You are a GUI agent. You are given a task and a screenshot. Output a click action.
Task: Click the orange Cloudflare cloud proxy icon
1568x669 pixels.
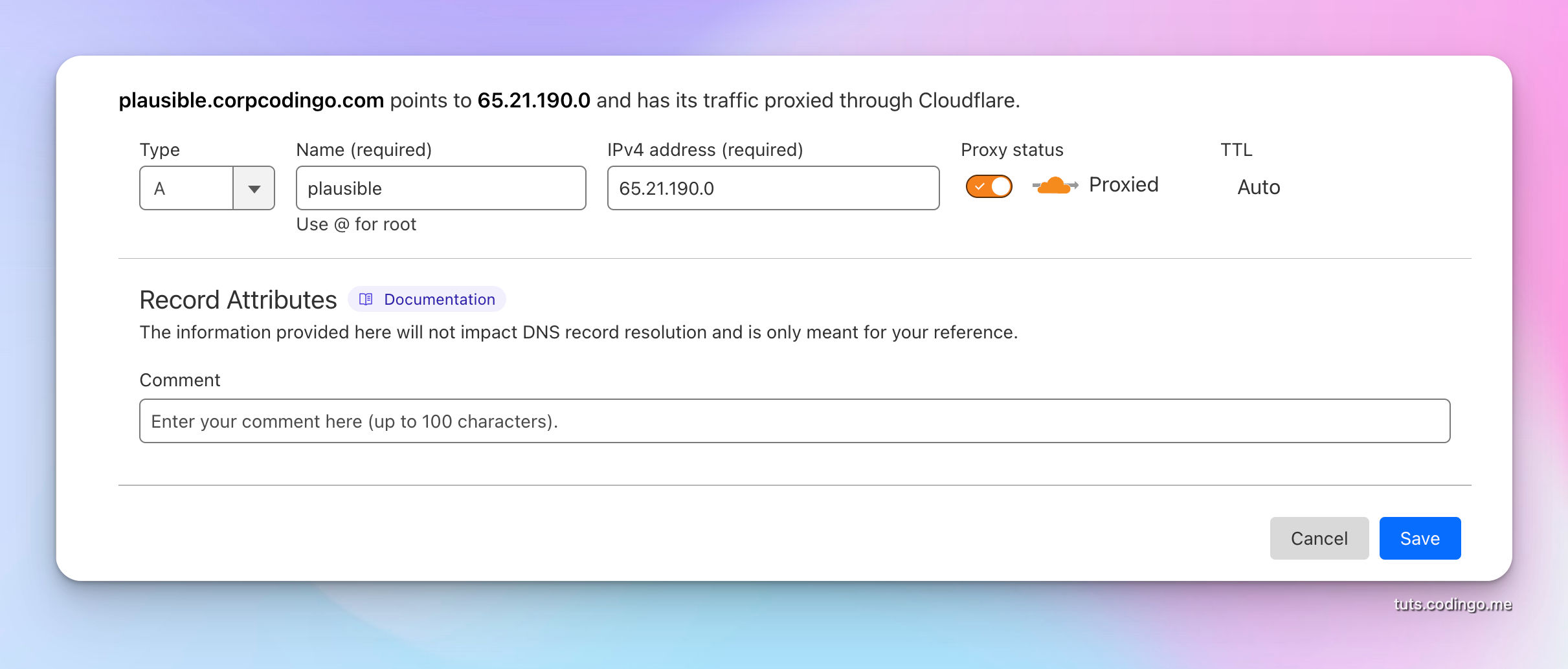pos(1055,186)
